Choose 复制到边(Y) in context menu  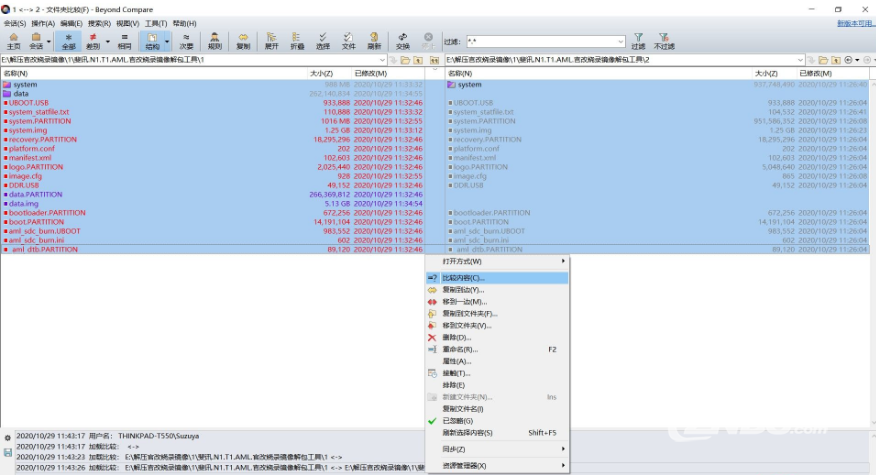tap(497, 290)
